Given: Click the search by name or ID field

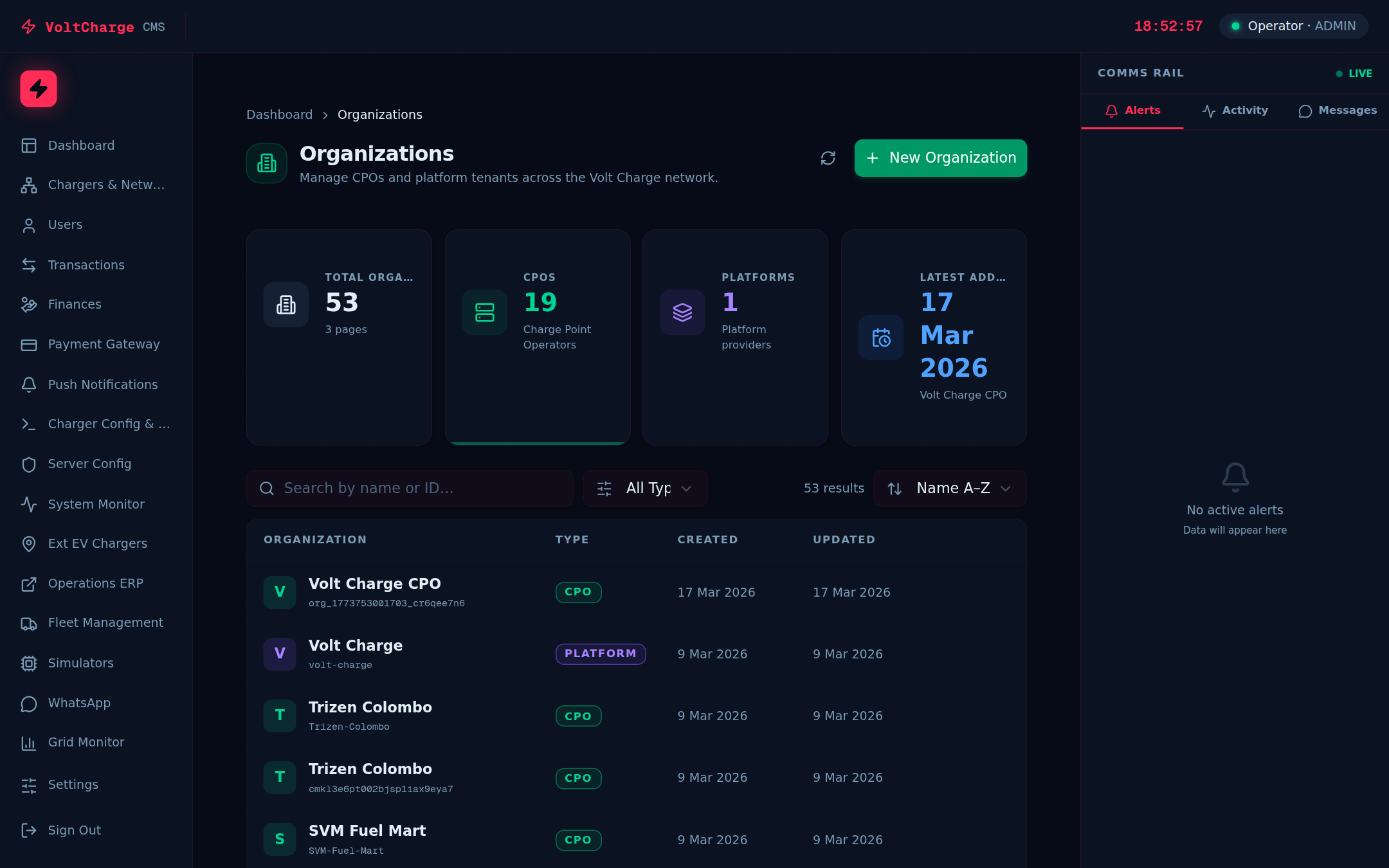Looking at the screenshot, I should pos(410,489).
